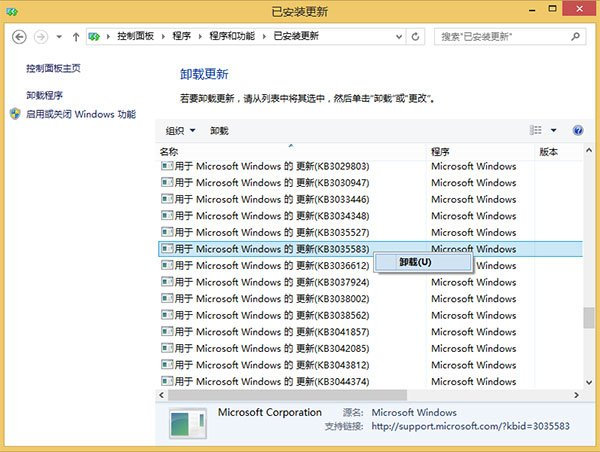
Task: Click the icon of KB3044374 update
Action: point(167,381)
